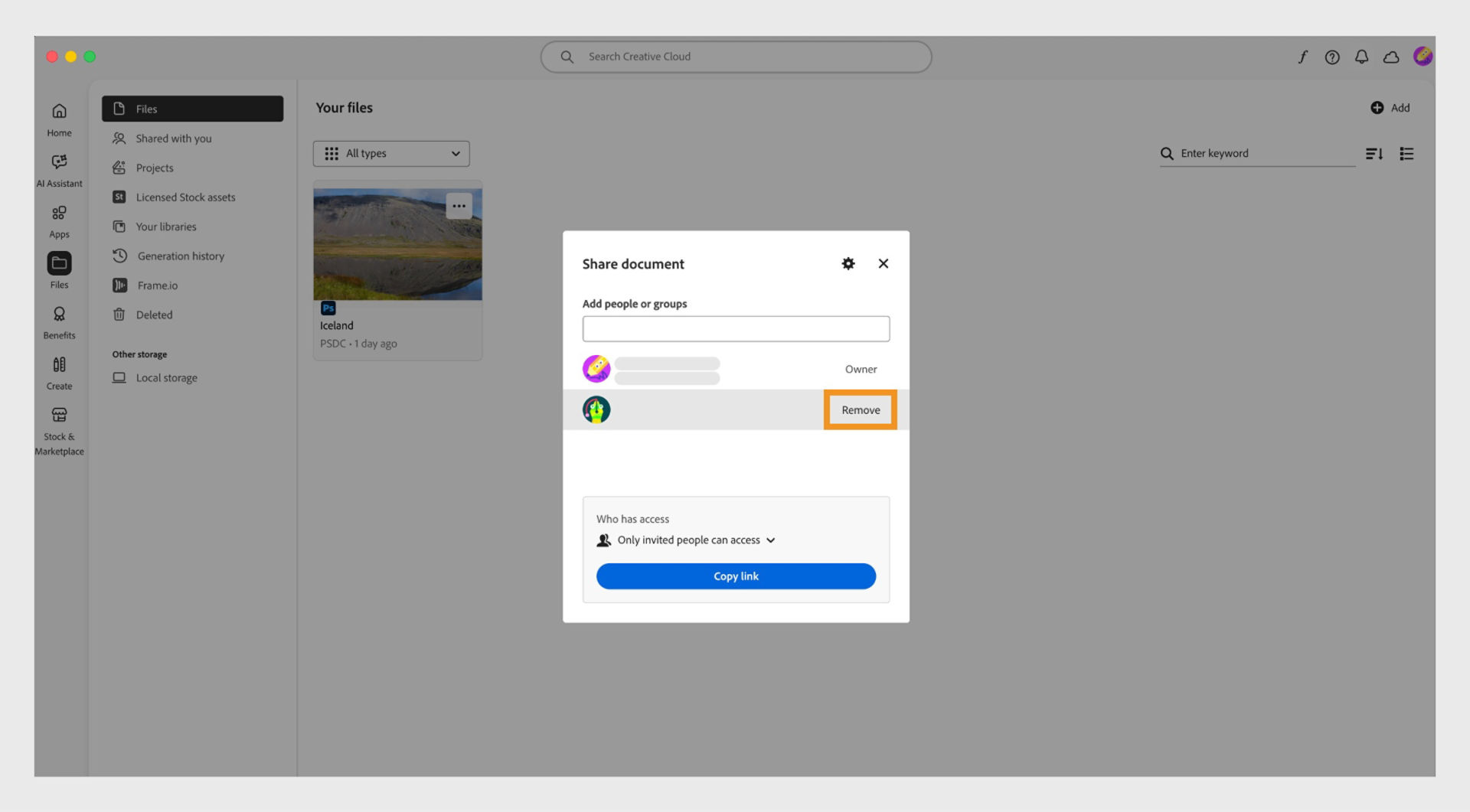This screenshot has width=1470, height=812.
Task: Click the fonts 'f' icon in header
Action: click(x=1302, y=57)
